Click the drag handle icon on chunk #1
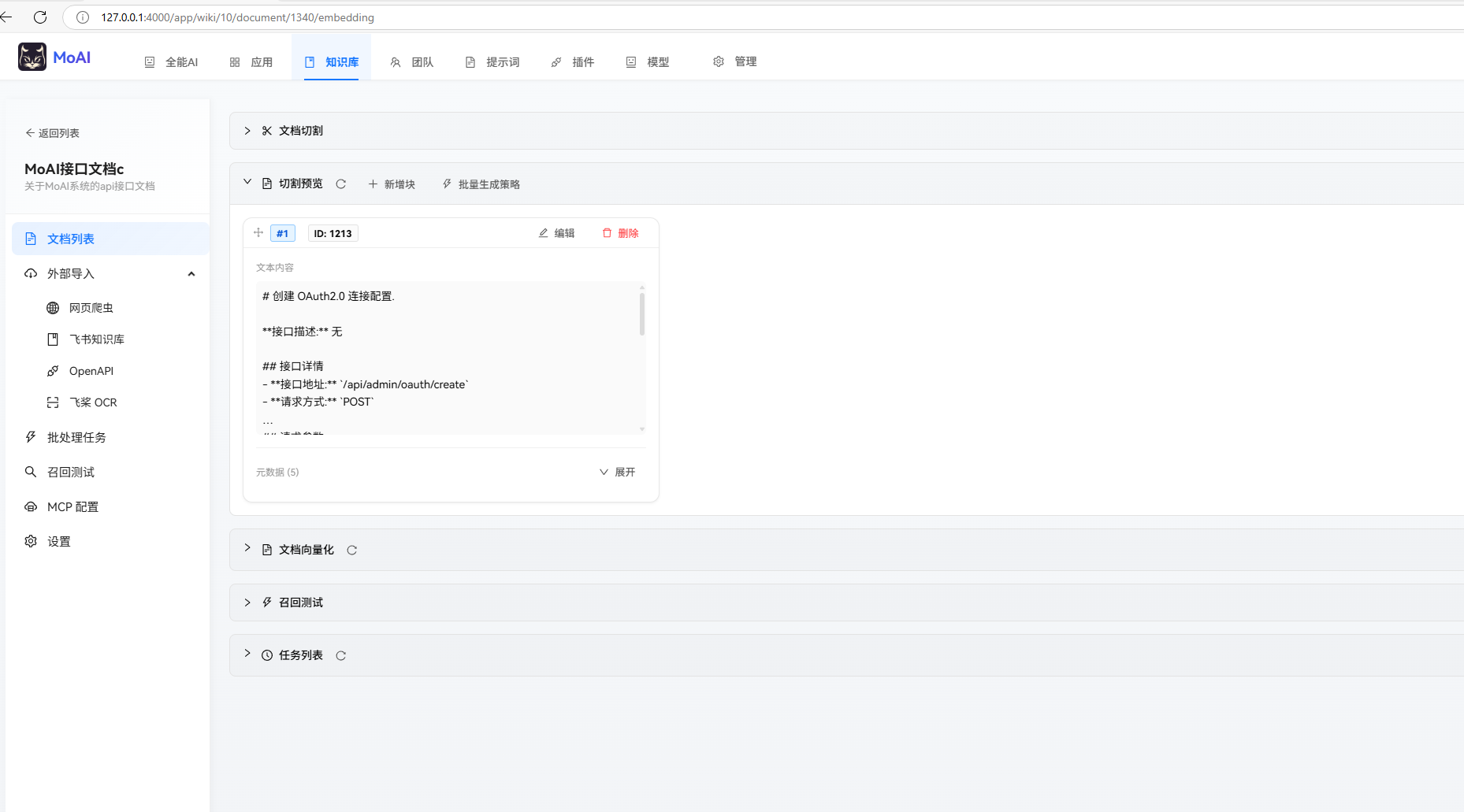 pos(258,232)
